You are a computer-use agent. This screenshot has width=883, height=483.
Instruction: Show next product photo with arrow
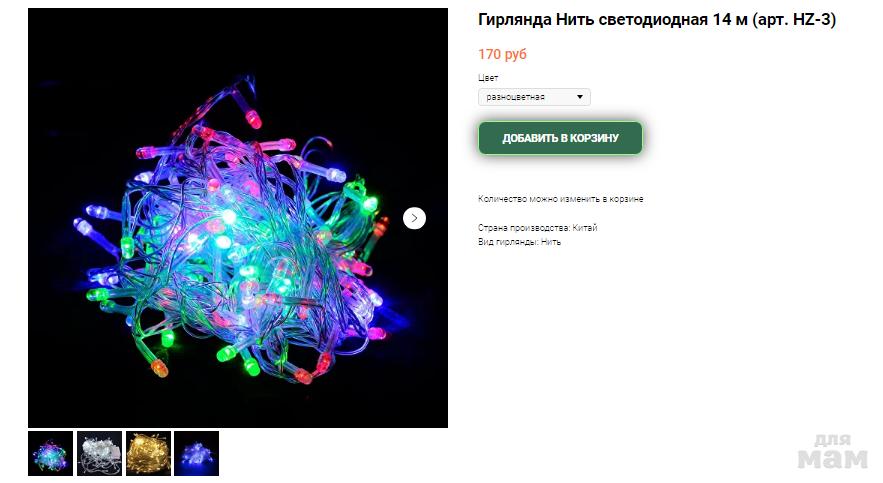pyautogui.click(x=414, y=218)
